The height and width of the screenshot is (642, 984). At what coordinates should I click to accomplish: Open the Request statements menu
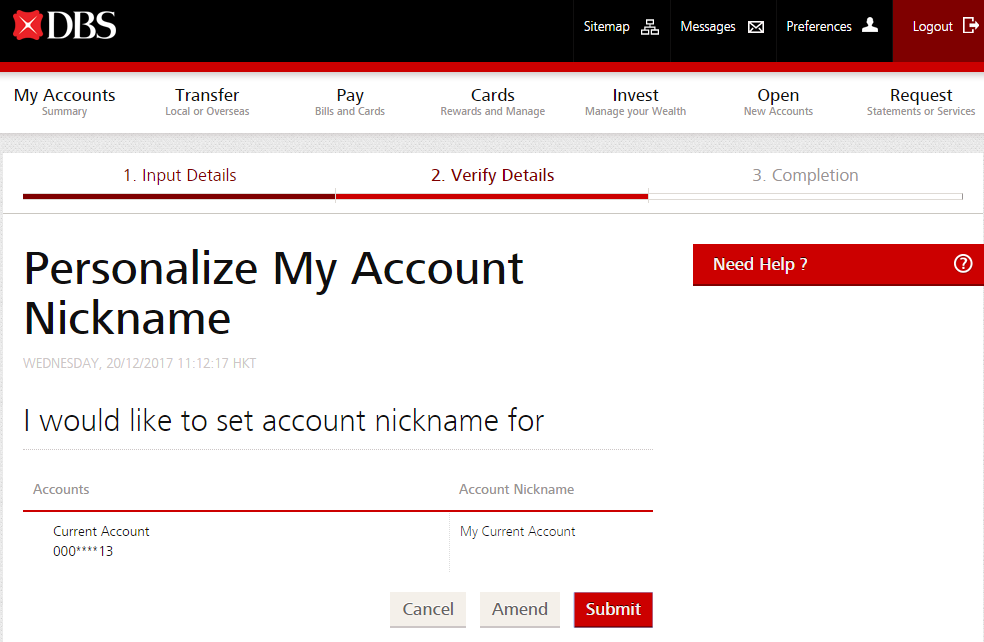point(921,102)
